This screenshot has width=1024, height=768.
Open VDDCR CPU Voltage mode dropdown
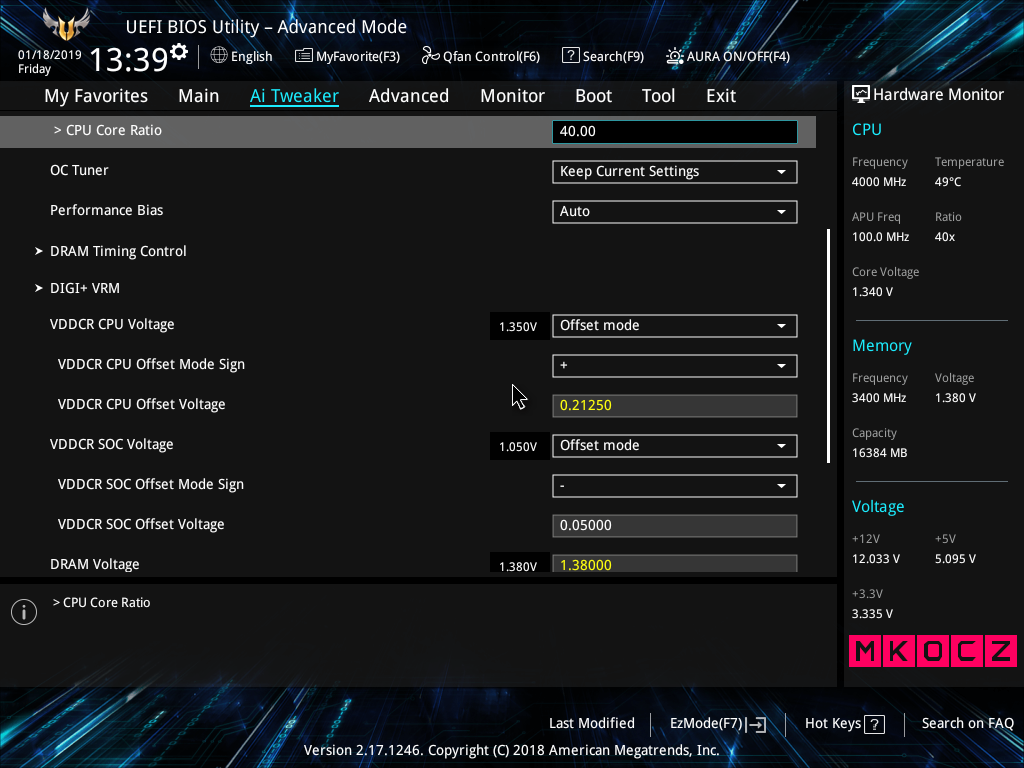[675, 326]
